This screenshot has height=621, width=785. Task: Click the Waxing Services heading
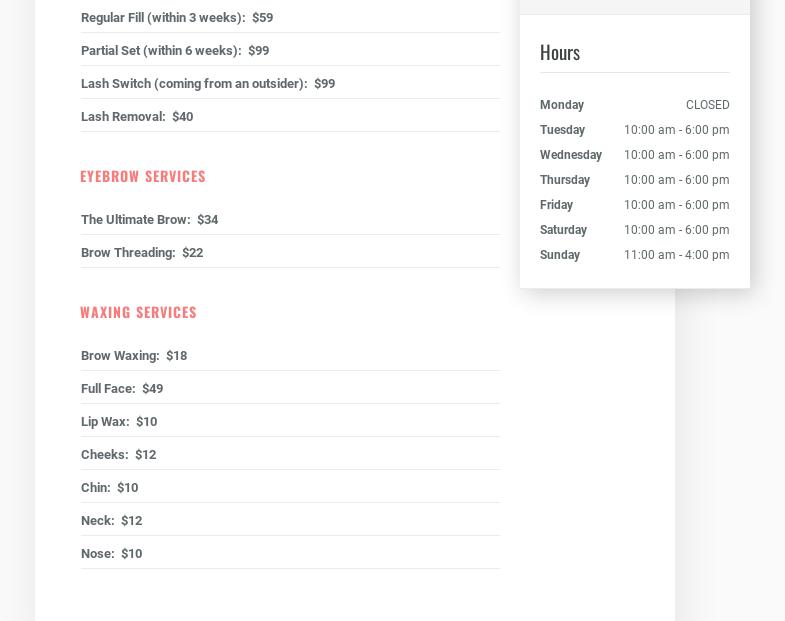point(138,312)
